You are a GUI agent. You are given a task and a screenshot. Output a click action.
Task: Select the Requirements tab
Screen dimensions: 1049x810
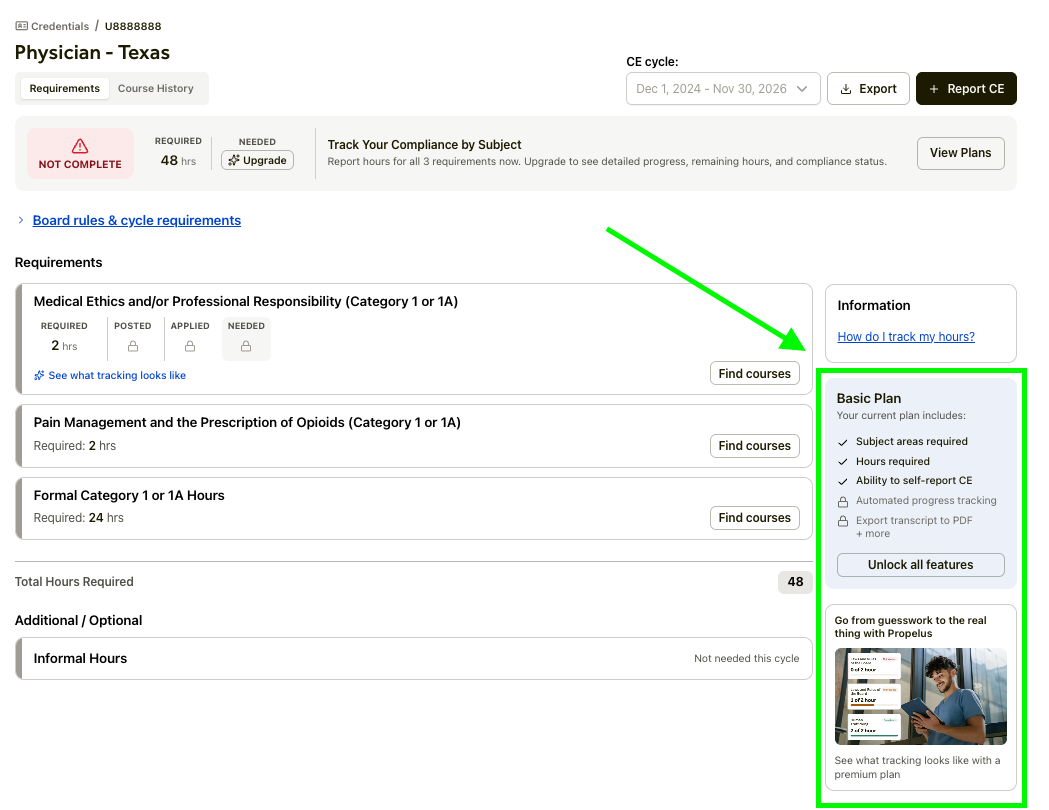[x=65, y=88]
